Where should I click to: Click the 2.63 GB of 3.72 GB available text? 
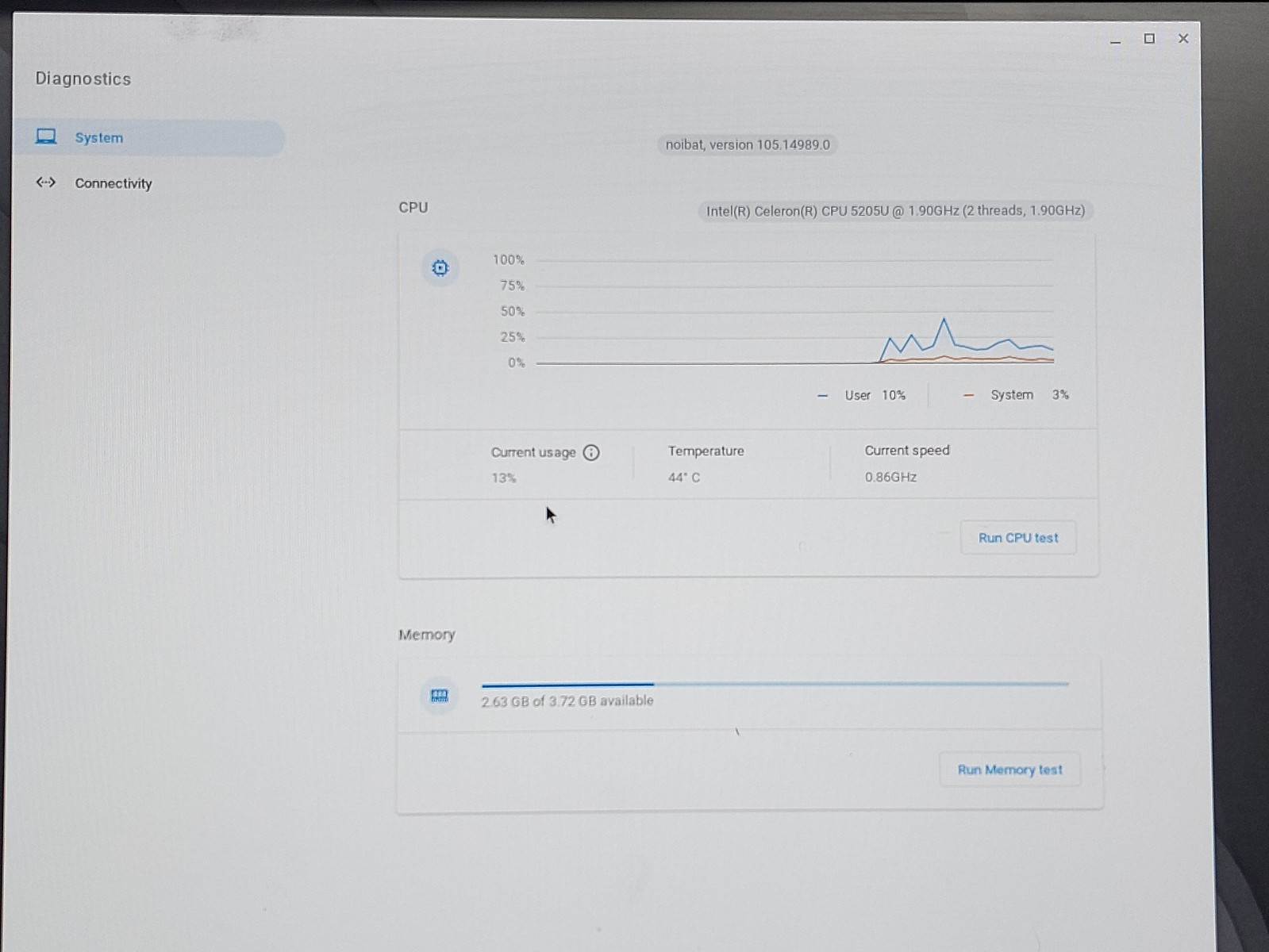(567, 701)
